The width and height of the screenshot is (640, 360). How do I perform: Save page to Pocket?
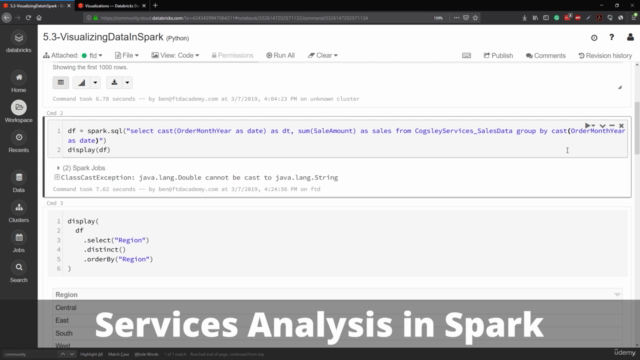[466, 18]
